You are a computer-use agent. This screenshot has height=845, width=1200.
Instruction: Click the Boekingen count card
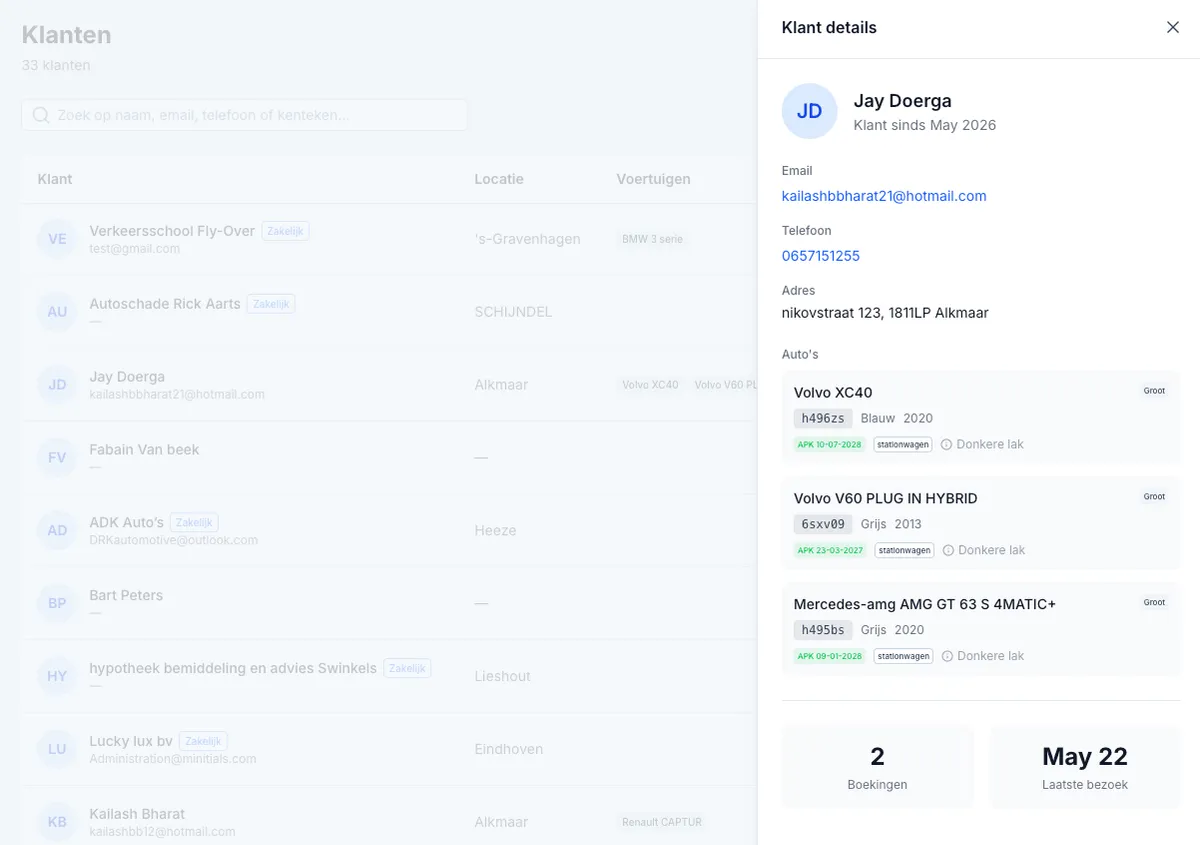[x=877, y=767]
